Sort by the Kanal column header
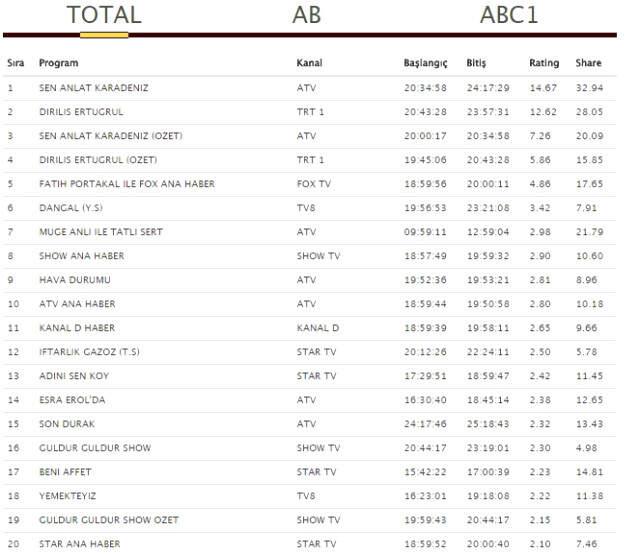The height and width of the screenshot is (554, 640). [309, 63]
